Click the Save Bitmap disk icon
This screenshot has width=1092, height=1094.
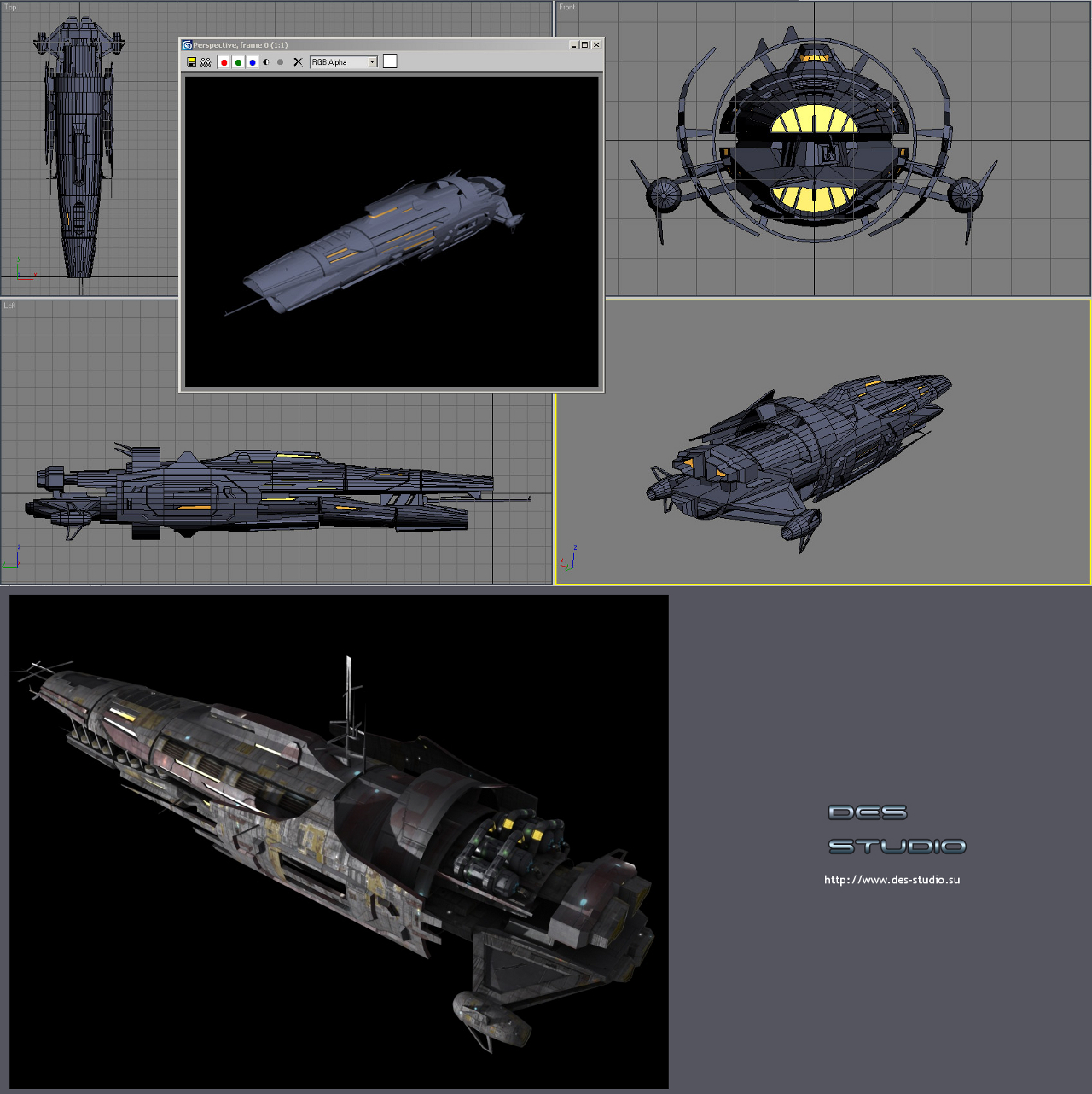pos(192,62)
